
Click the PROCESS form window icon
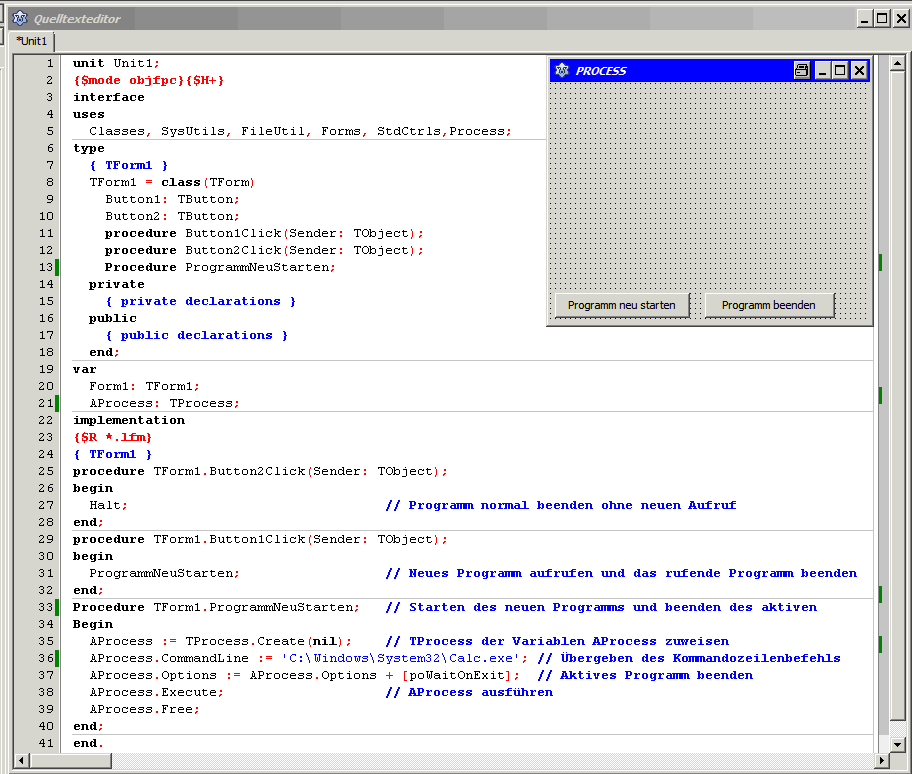point(562,70)
